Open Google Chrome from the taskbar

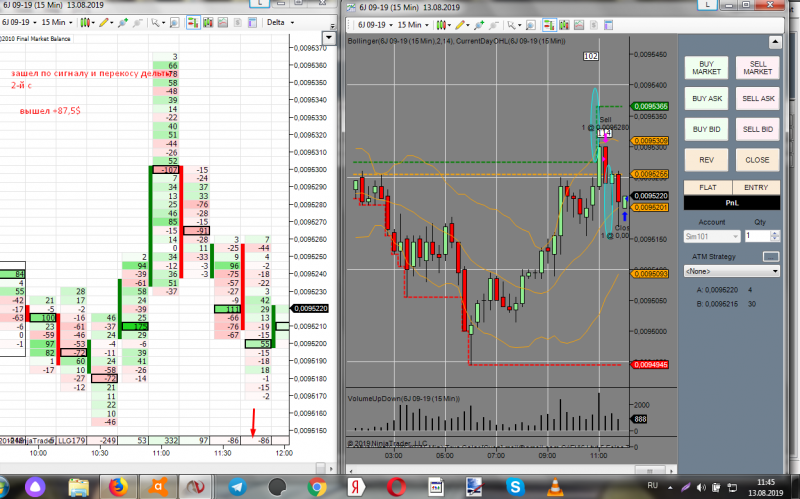tap(316, 487)
